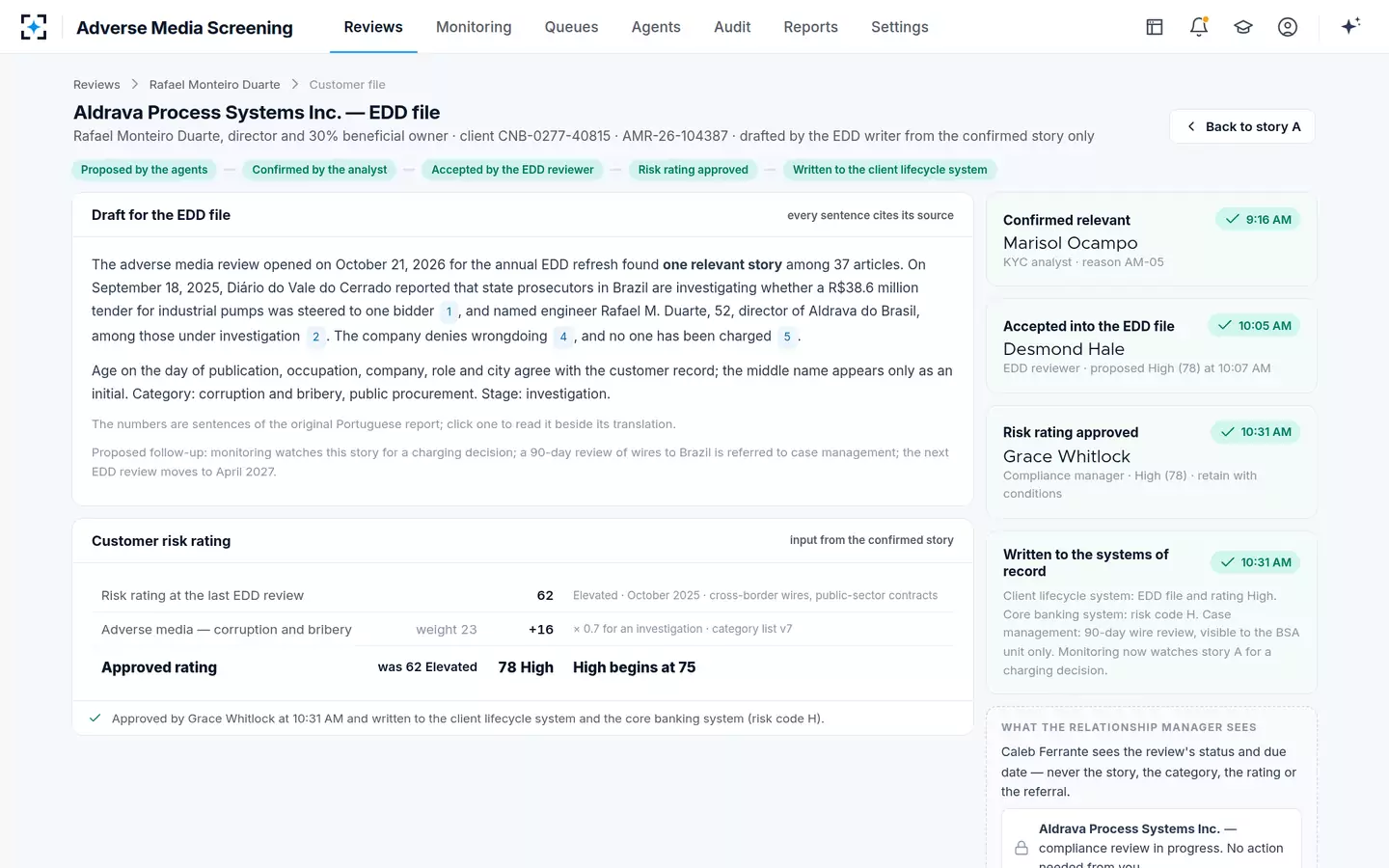Open the notifications bell
The image size is (1389, 868).
[x=1199, y=27]
